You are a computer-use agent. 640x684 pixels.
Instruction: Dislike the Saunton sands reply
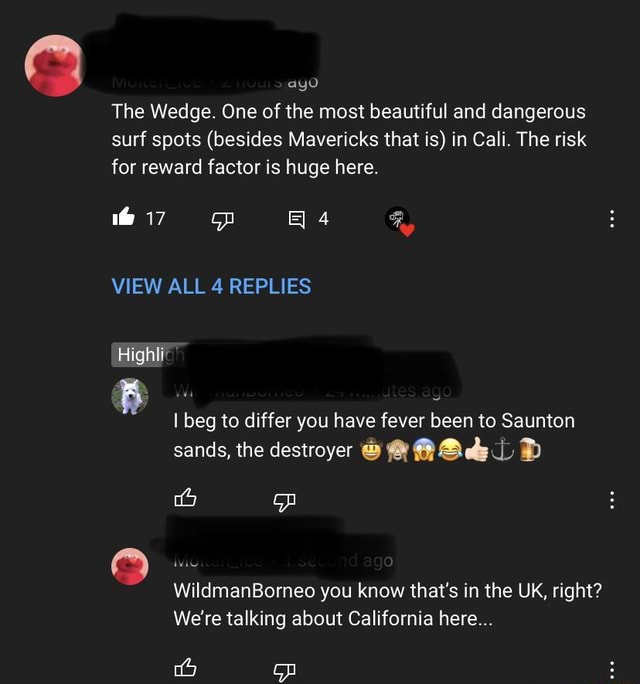click(x=284, y=502)
